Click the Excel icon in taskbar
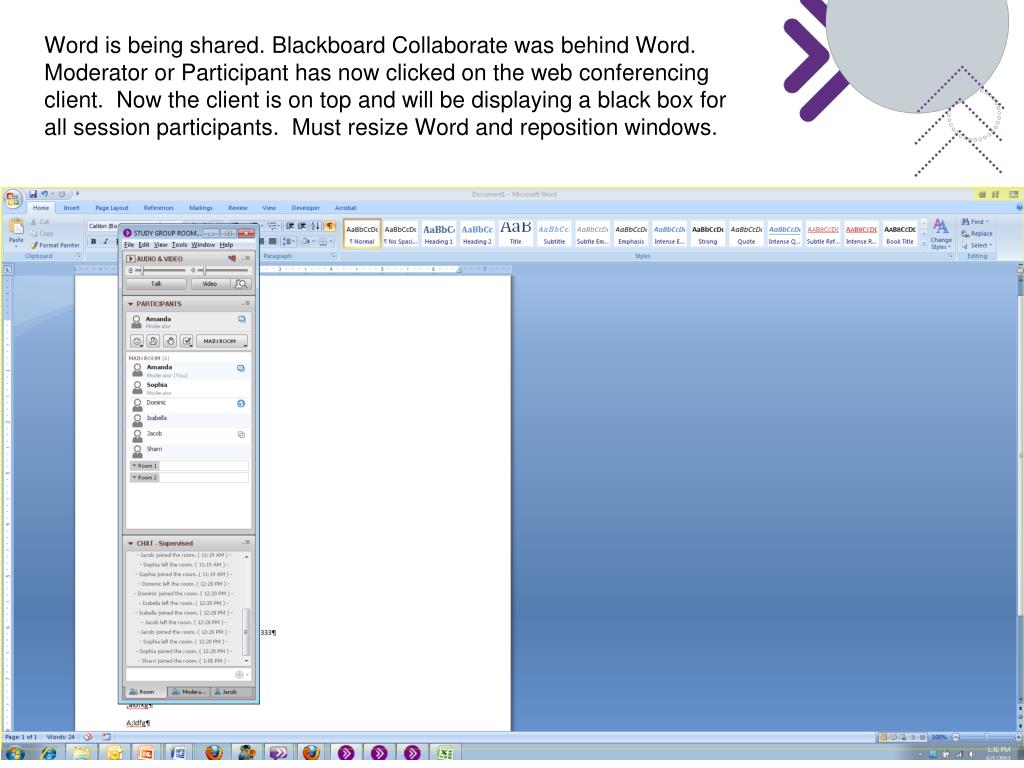The image size is (1024, 768). pos(445,753)
